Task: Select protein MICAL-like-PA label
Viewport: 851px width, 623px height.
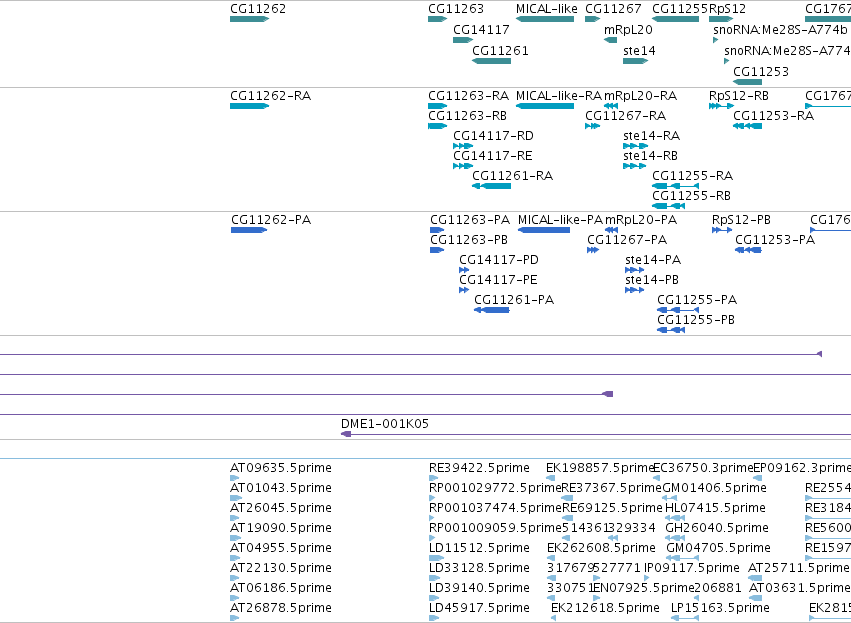Action: 561,220
